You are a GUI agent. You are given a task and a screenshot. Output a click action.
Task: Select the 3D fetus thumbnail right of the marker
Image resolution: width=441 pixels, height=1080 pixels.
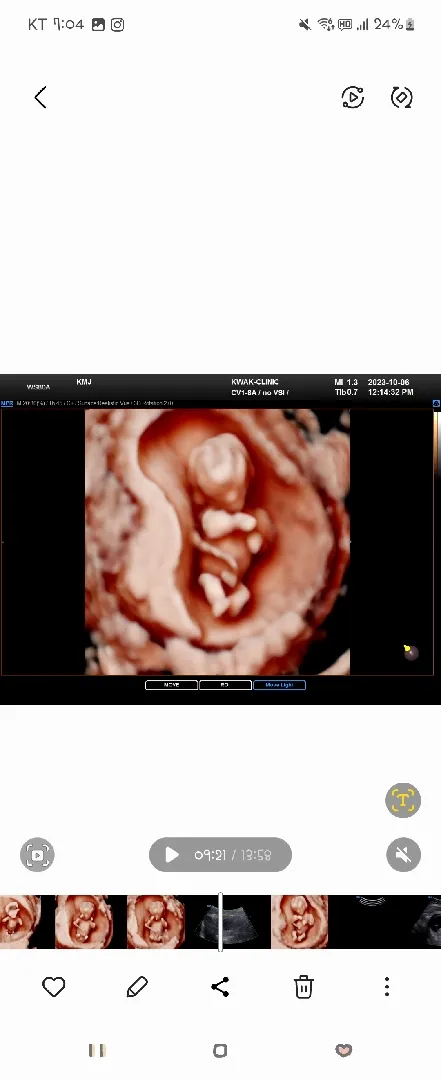[x=299, y=922]
